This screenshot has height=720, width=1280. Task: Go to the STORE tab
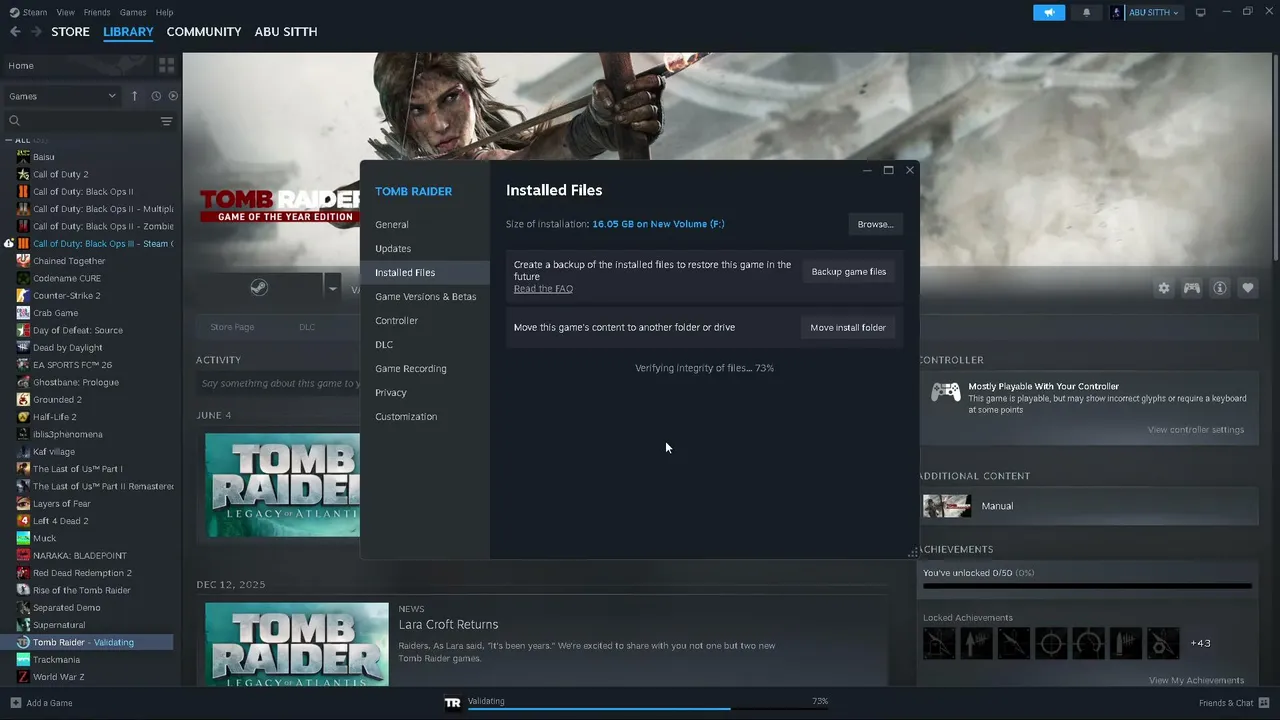pos(70,32)
